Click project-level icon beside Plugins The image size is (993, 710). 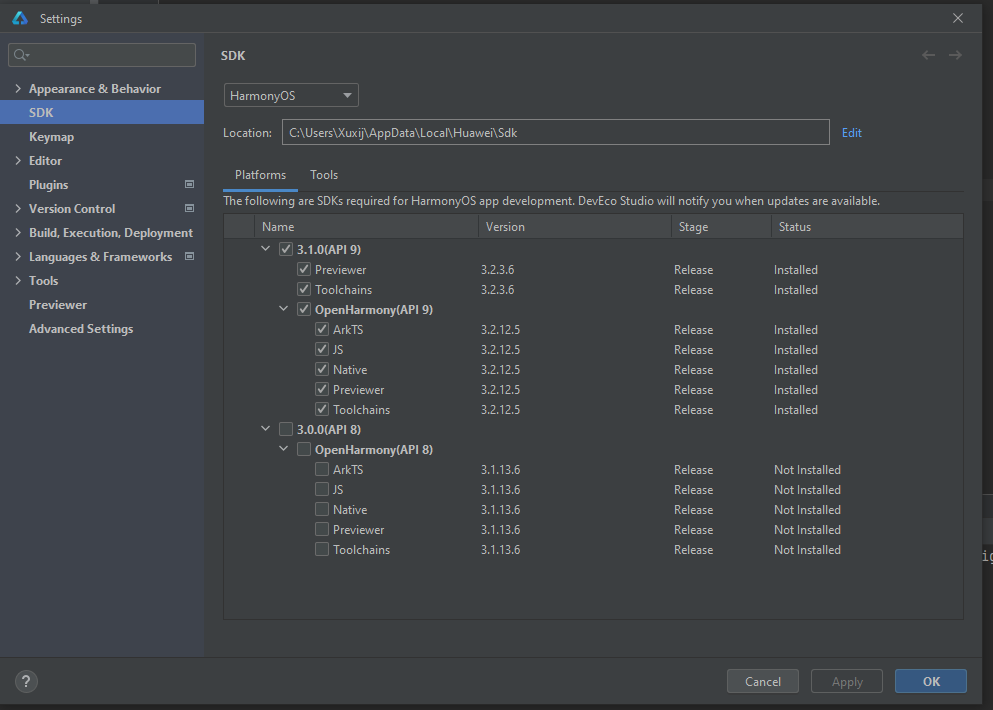[189, 184]
